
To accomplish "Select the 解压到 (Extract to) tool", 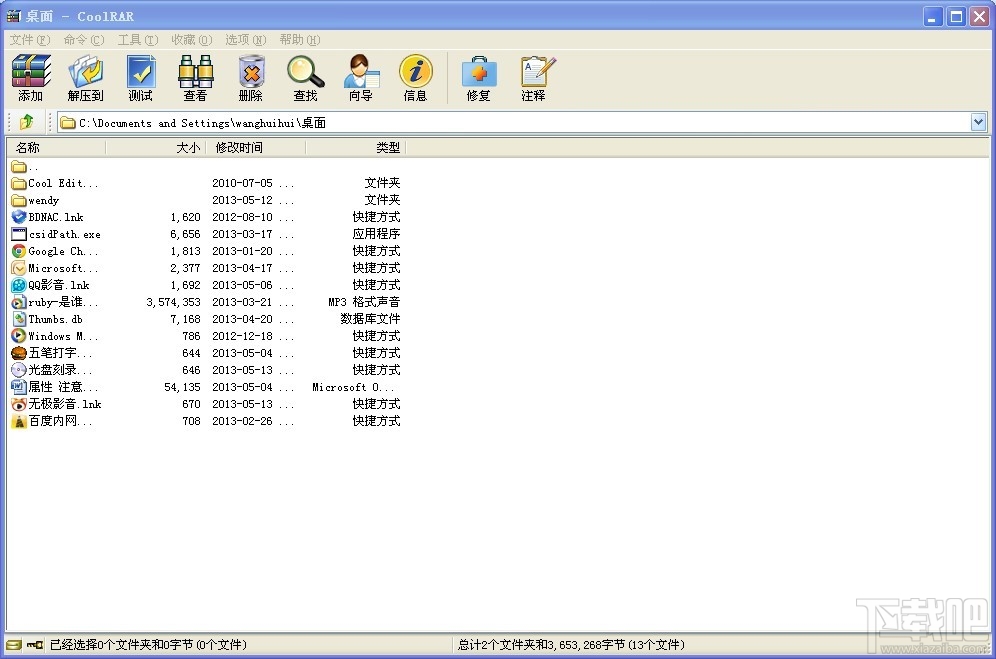I will click(x=85, y=78).
